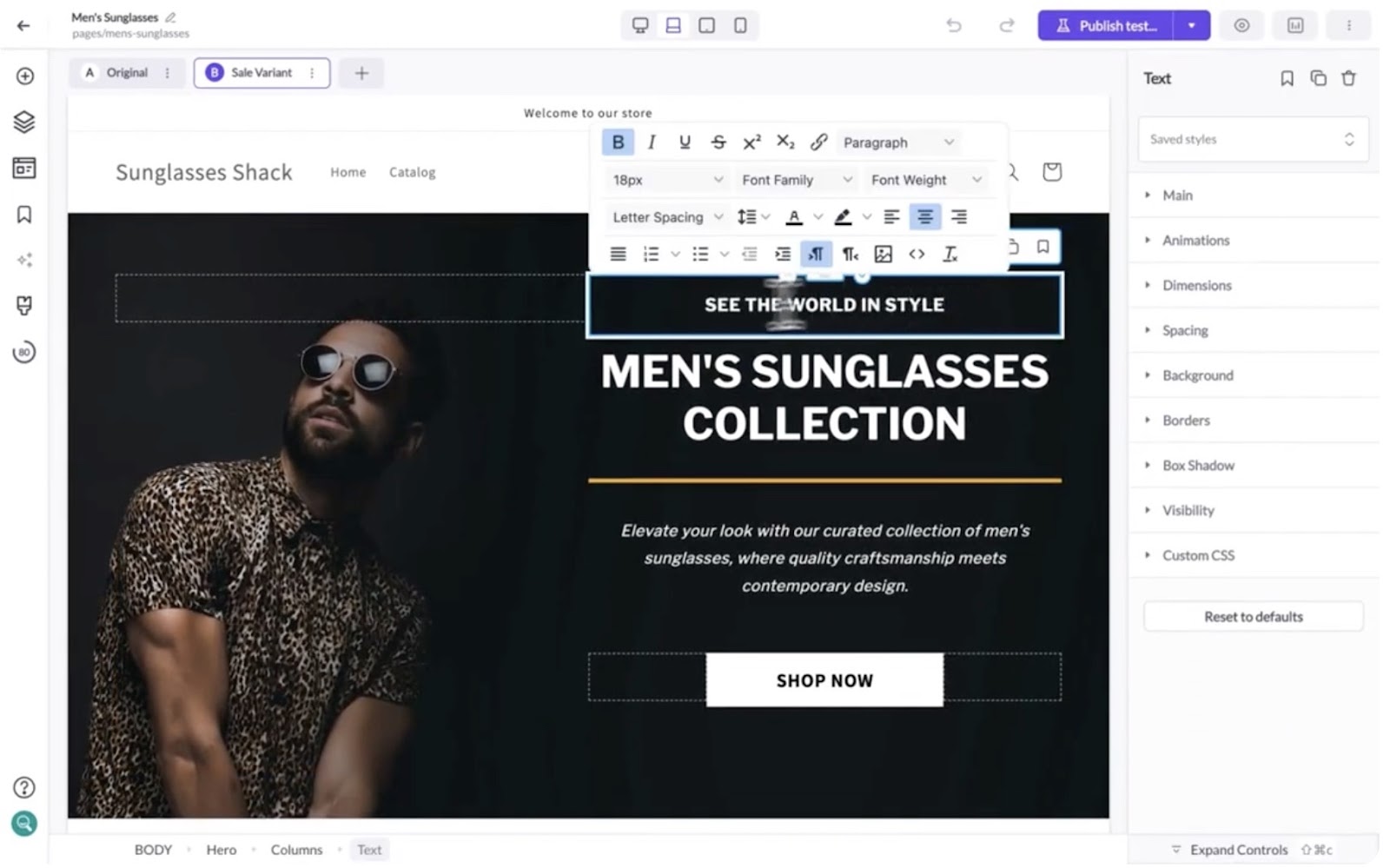1390x868 pixels.
Task: Switch to the Sale Variant tab
Action: [x=261, y=73]
